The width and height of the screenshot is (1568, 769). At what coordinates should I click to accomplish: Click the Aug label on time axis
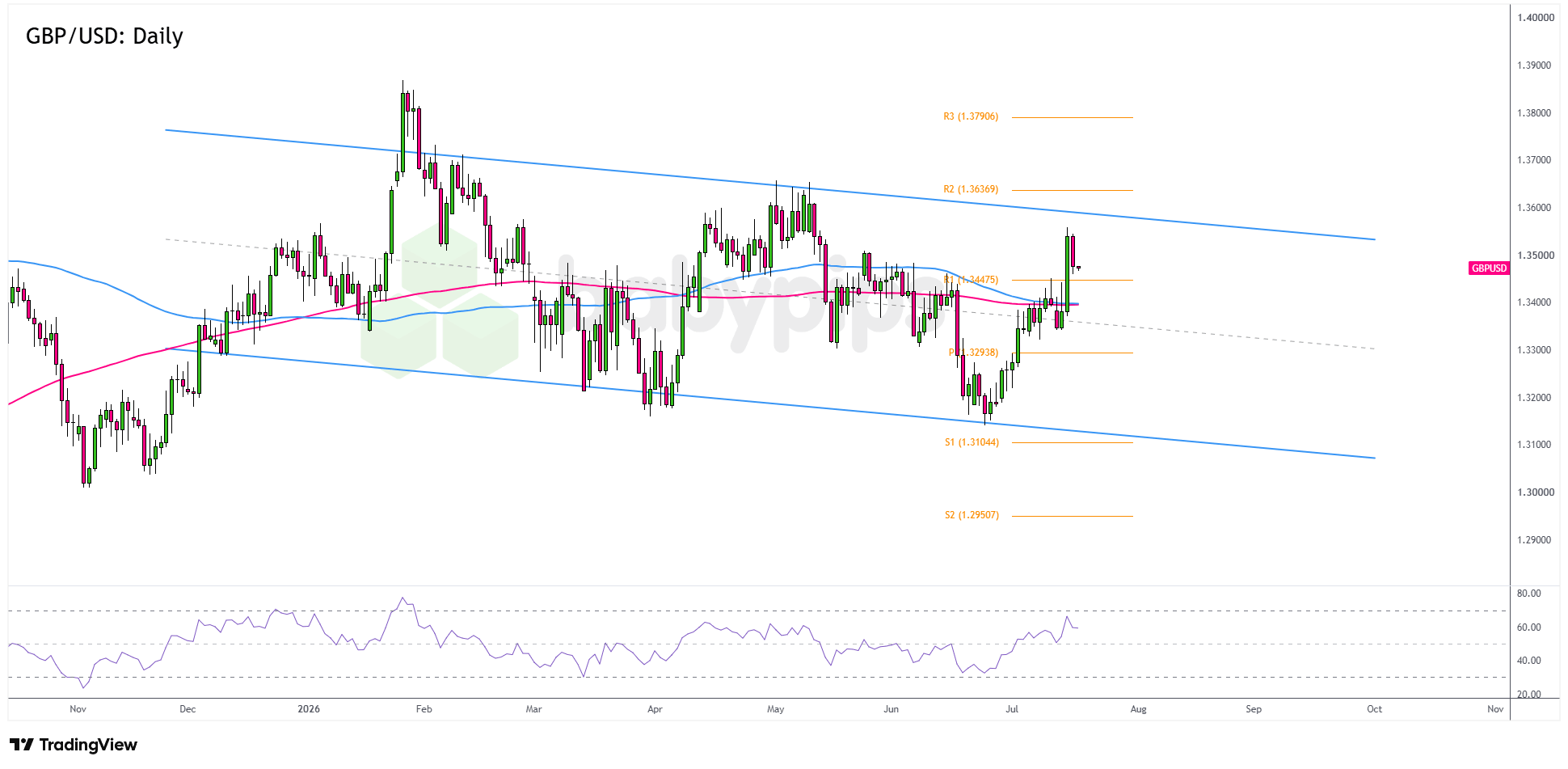coord(1139,709)
